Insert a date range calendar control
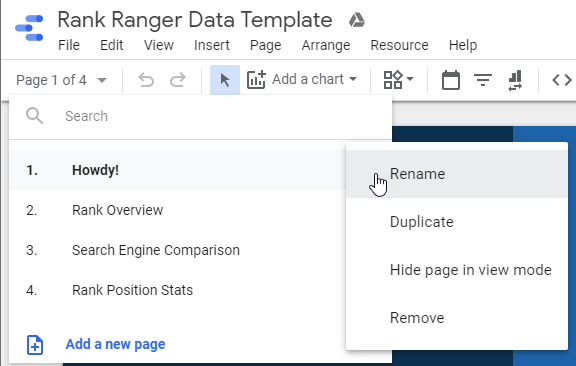This screenshot has width=576, height=366. [451, 80]
